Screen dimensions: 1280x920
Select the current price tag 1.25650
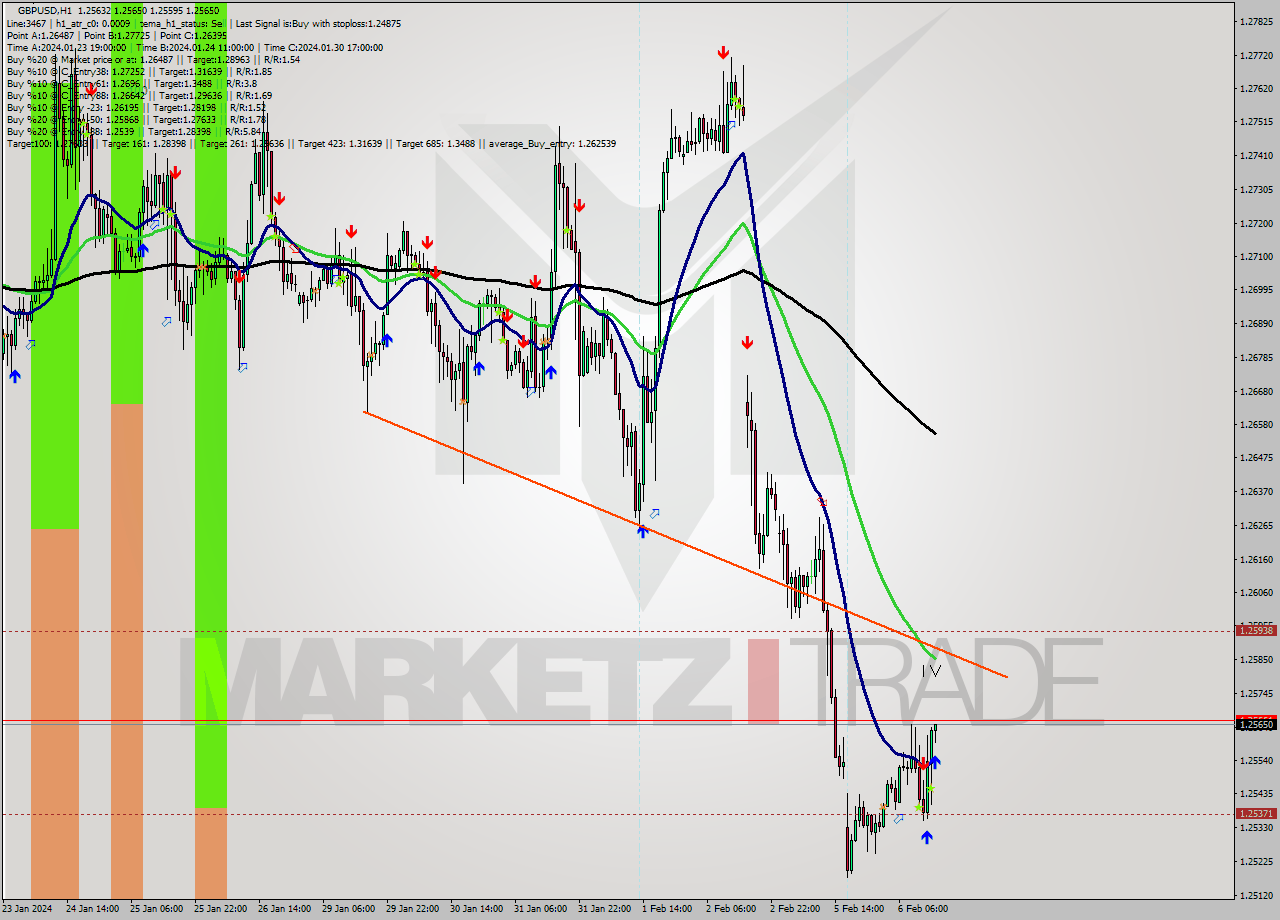(1256, 724)
